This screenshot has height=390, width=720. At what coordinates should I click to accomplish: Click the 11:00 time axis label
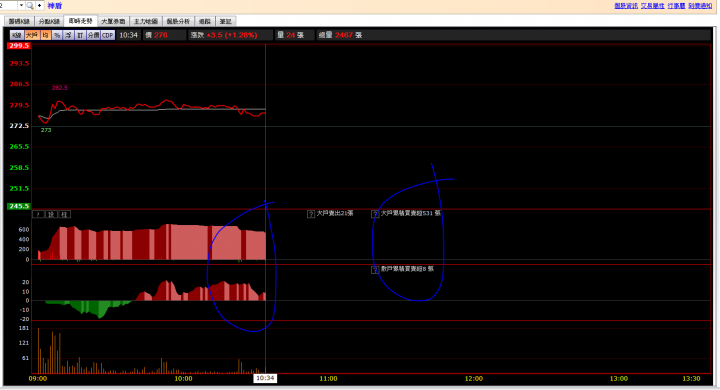pyautogui.click(x=328, y=379)
